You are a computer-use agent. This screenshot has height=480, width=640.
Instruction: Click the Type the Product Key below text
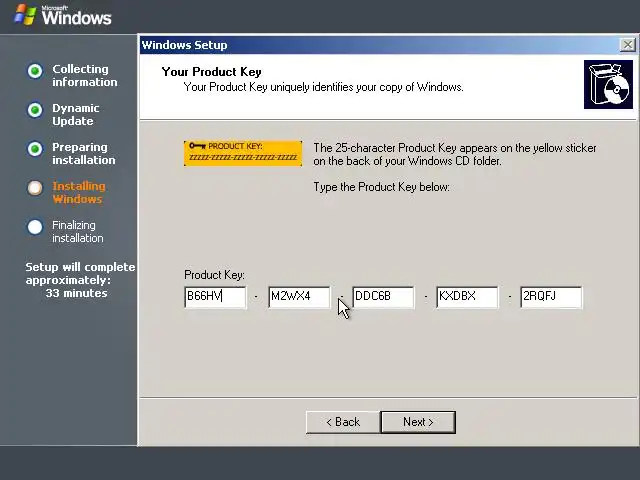tap(381, 187)
